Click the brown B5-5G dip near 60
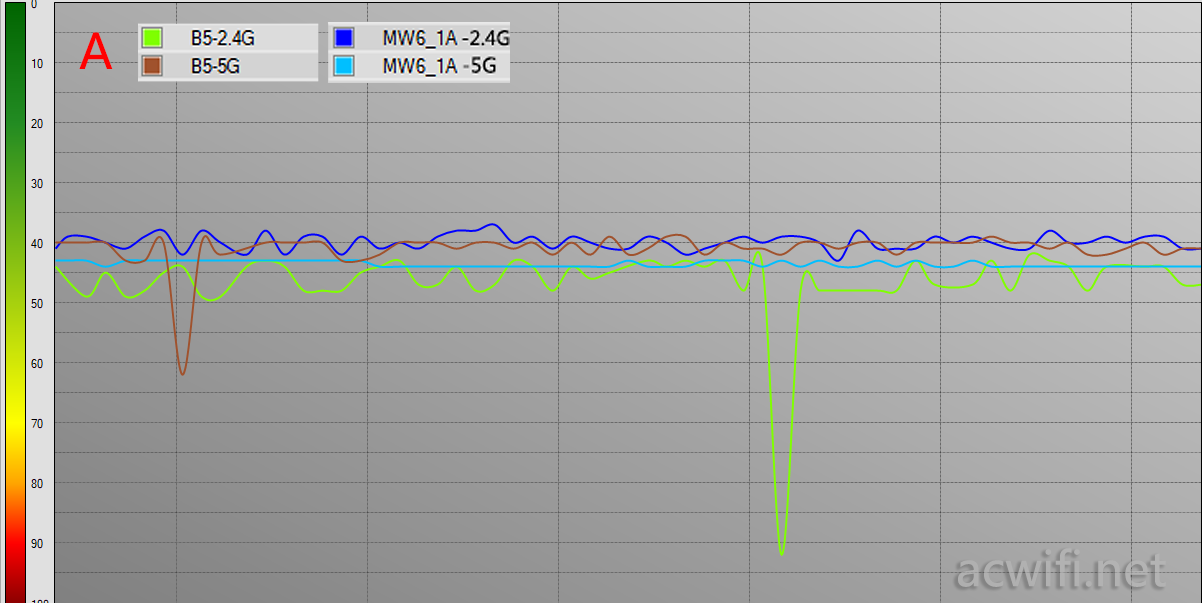1202x603 pixels. click(182, 372)
